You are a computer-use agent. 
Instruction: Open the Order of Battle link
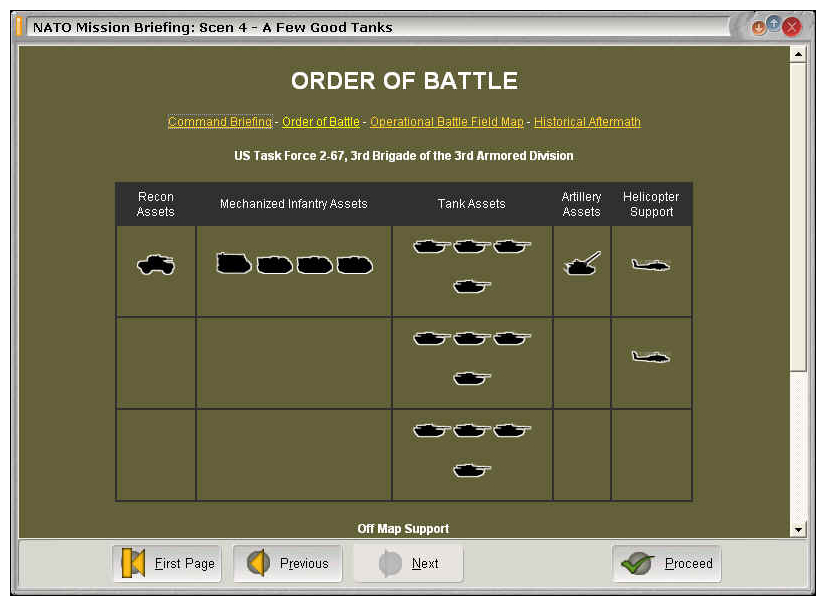click(x=321, y=122)
